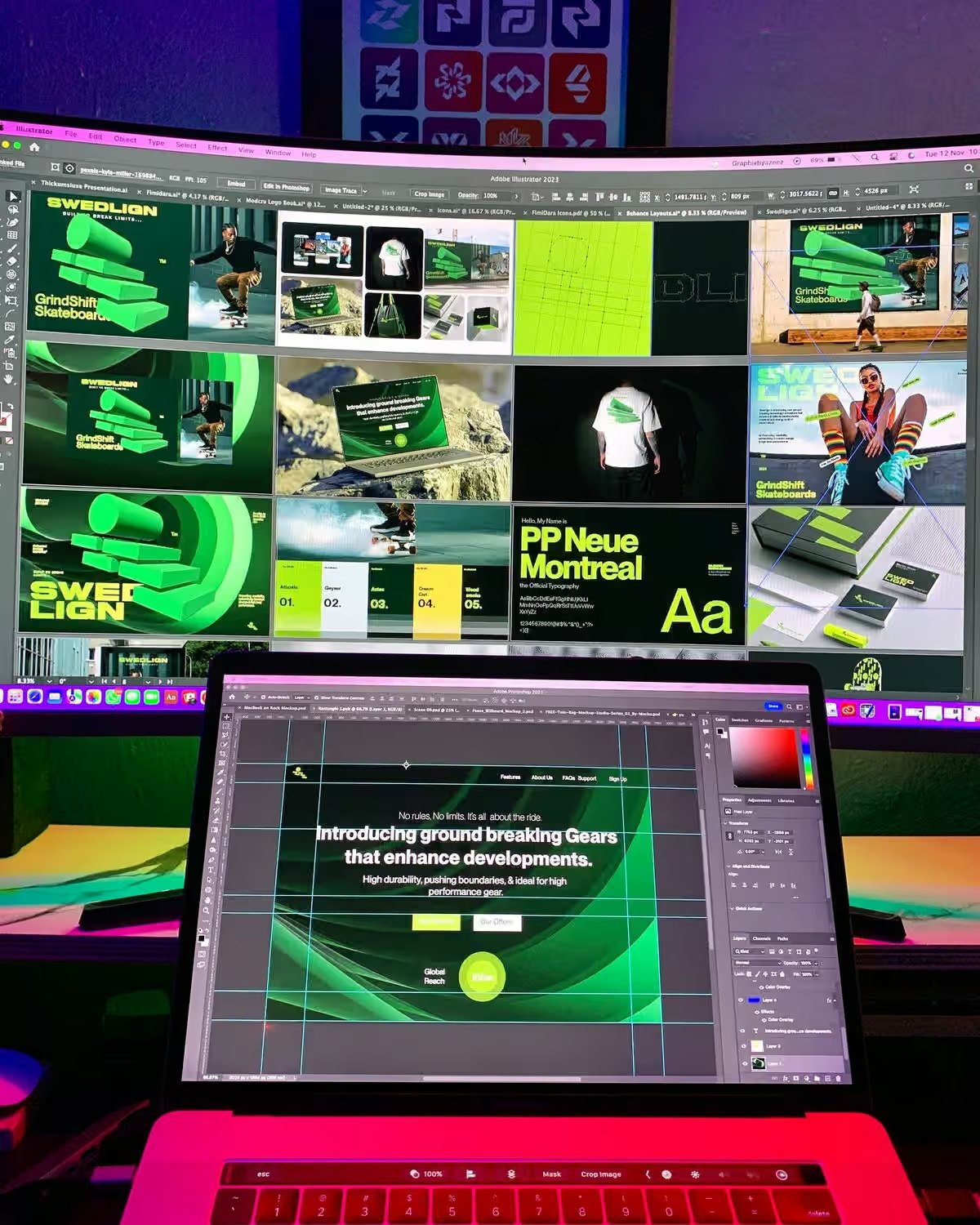Click flip vertical icon in Properties panel

click(791, 852)
